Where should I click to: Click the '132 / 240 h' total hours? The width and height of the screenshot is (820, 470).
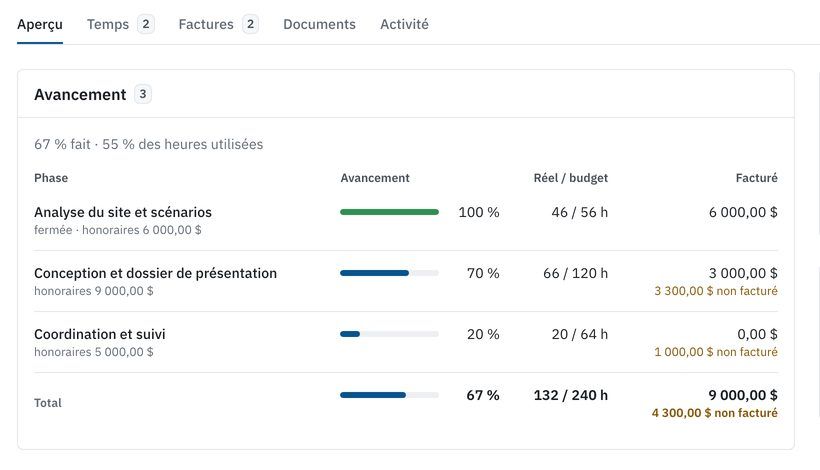tap(571, 395)
